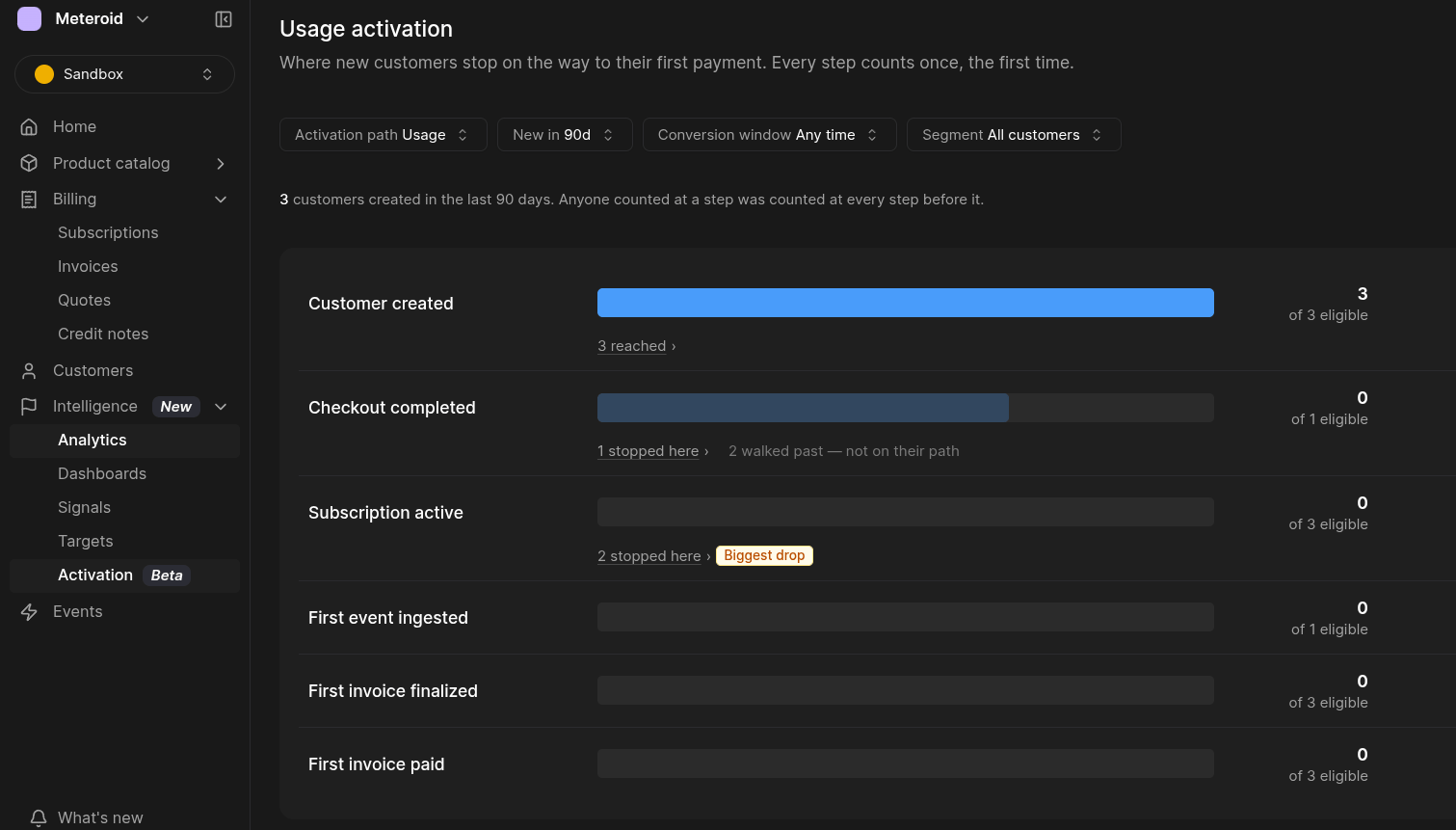The image size is (1456, 830).
Task: Click the What's new bell icon
Action: click(39, 817)
